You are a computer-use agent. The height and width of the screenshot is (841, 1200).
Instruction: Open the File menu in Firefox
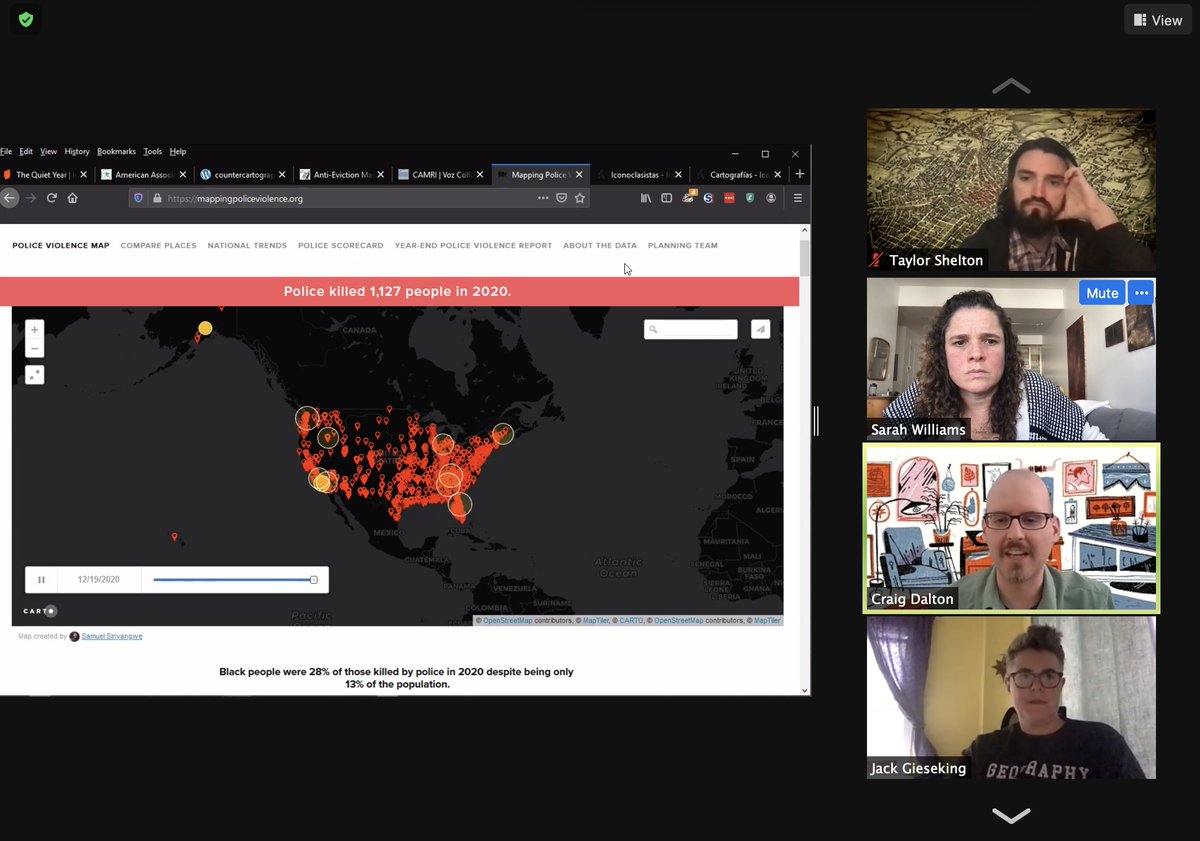coord(6,152)
